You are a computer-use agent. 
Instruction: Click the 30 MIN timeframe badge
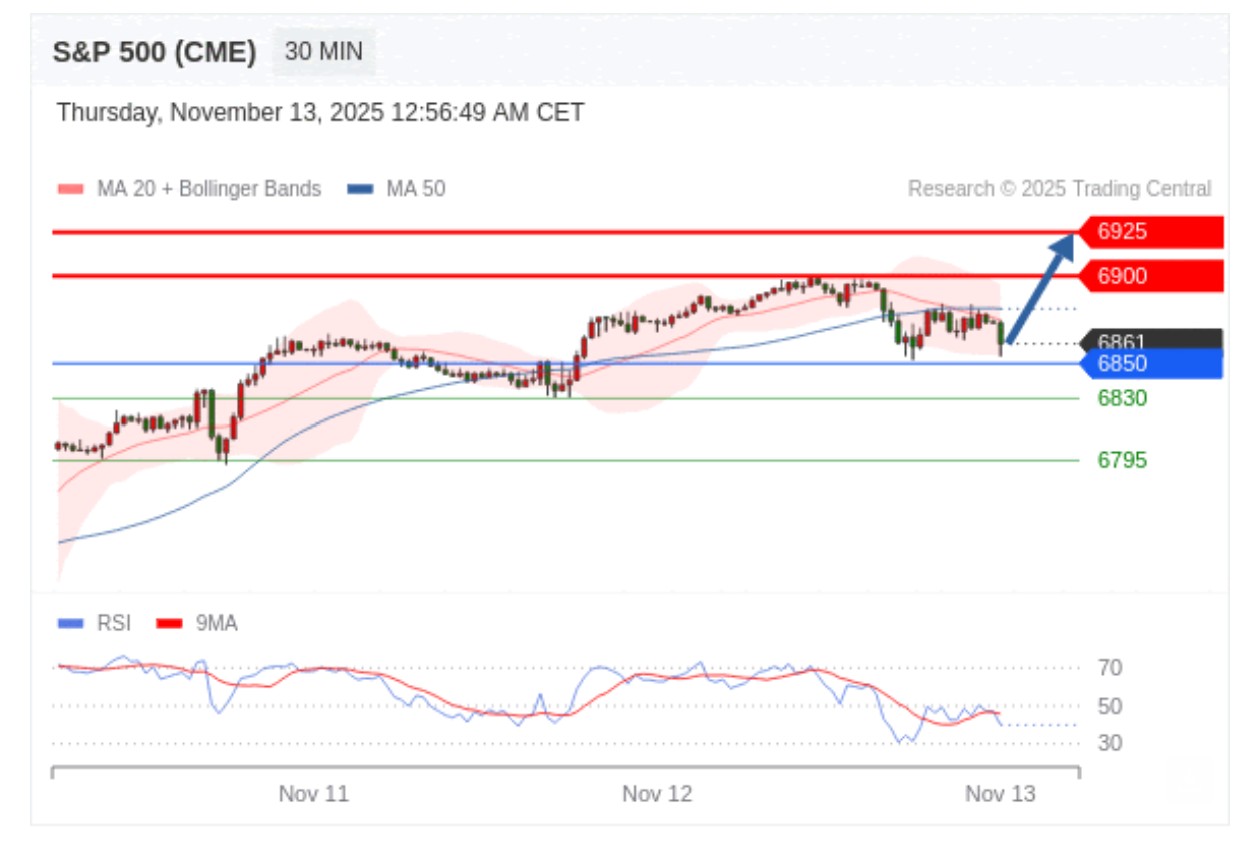323,52
